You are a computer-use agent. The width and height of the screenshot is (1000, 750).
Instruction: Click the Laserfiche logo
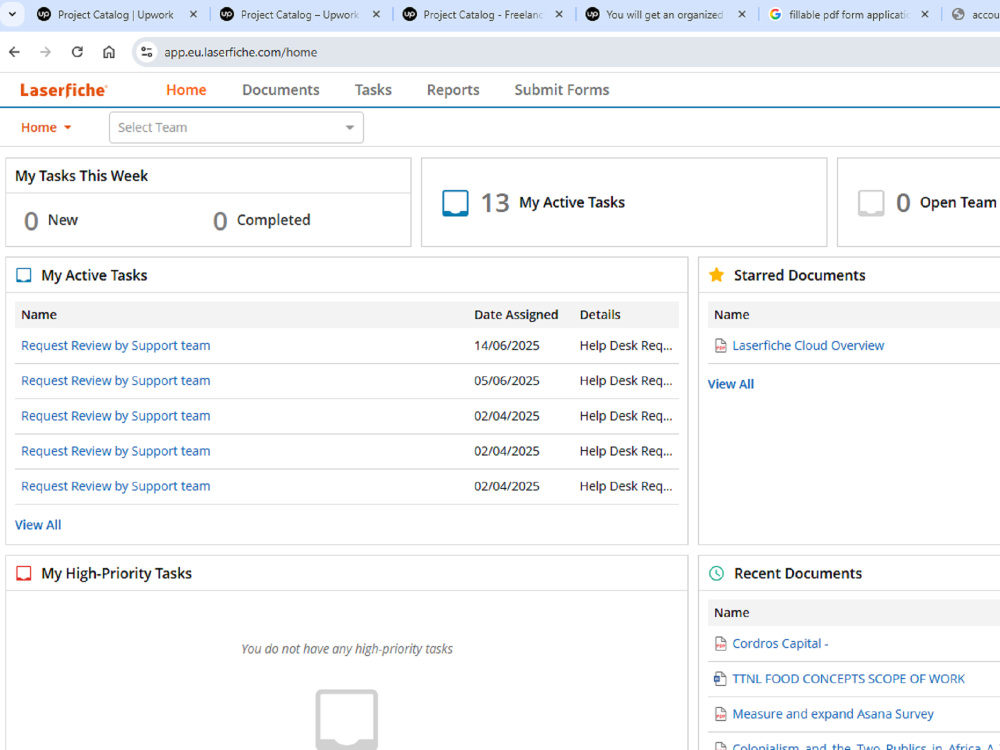coord(63,90)
